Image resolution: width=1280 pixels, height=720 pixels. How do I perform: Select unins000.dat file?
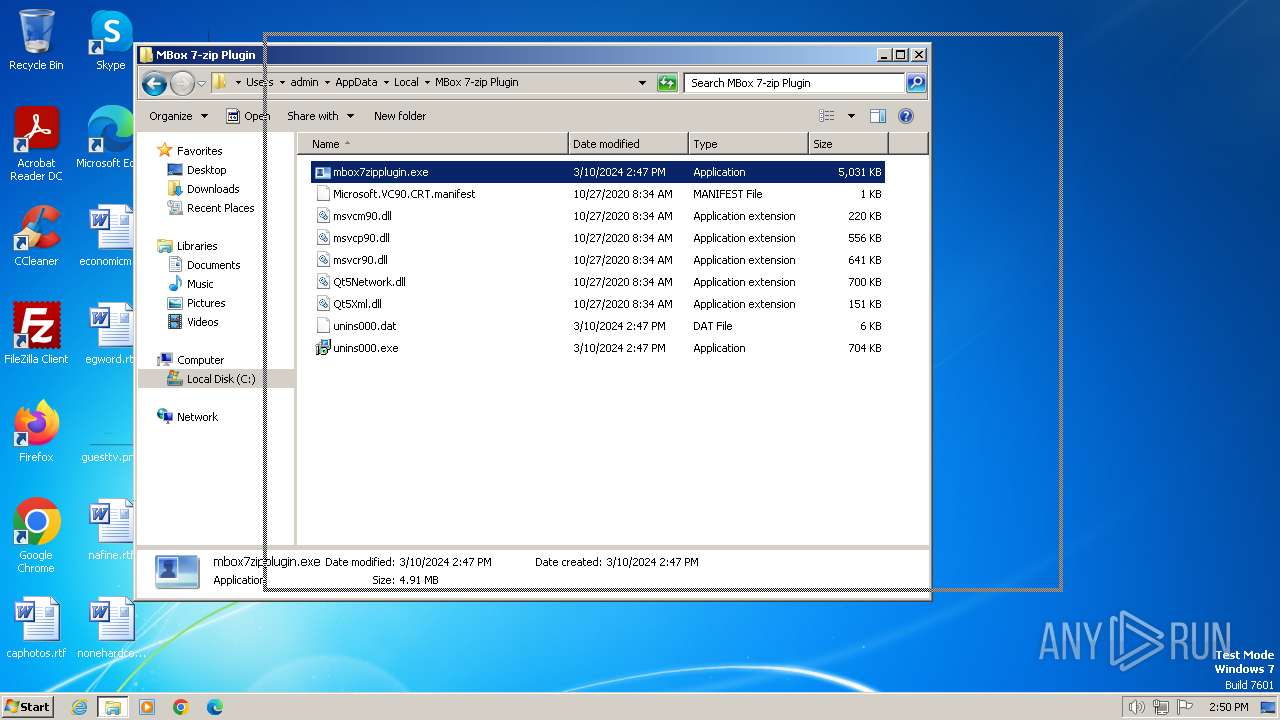tap(597, 326)
